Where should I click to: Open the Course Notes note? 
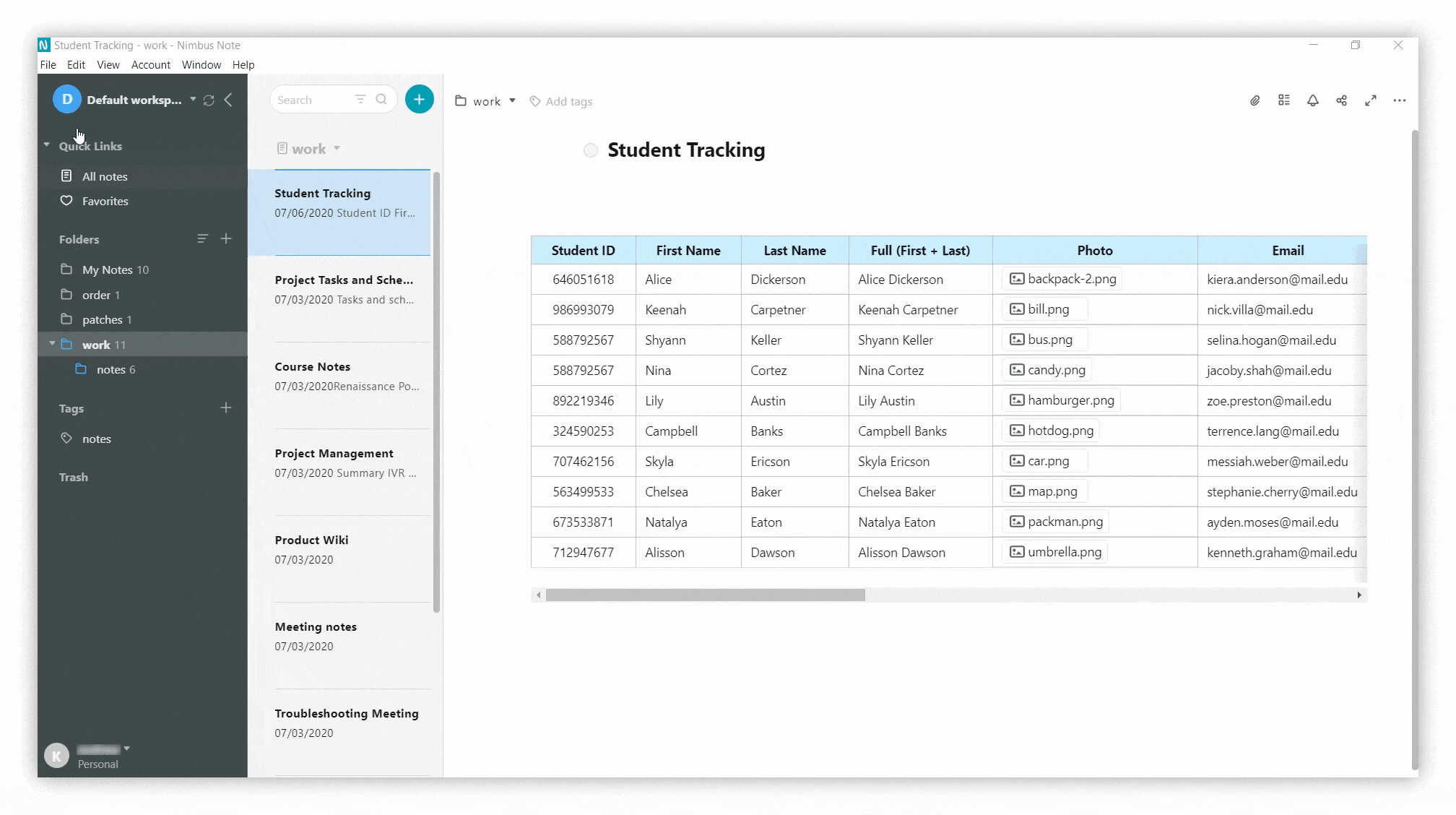(339, 386)
